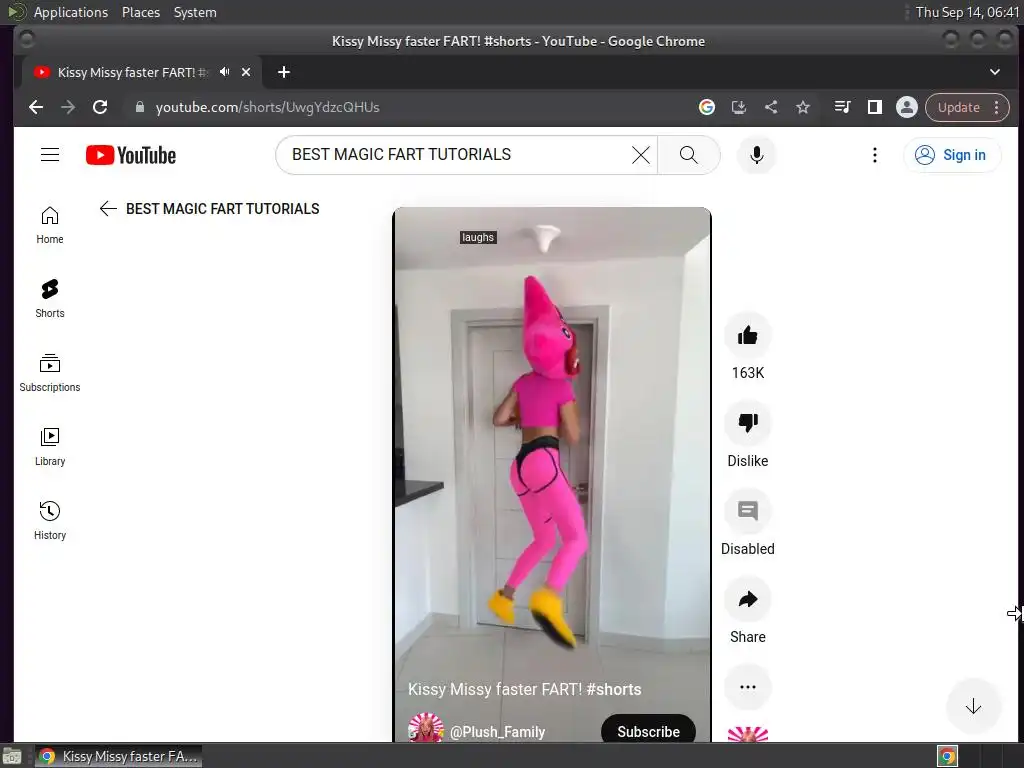Open the @Plush_Family channel link

tap(497, 732)
